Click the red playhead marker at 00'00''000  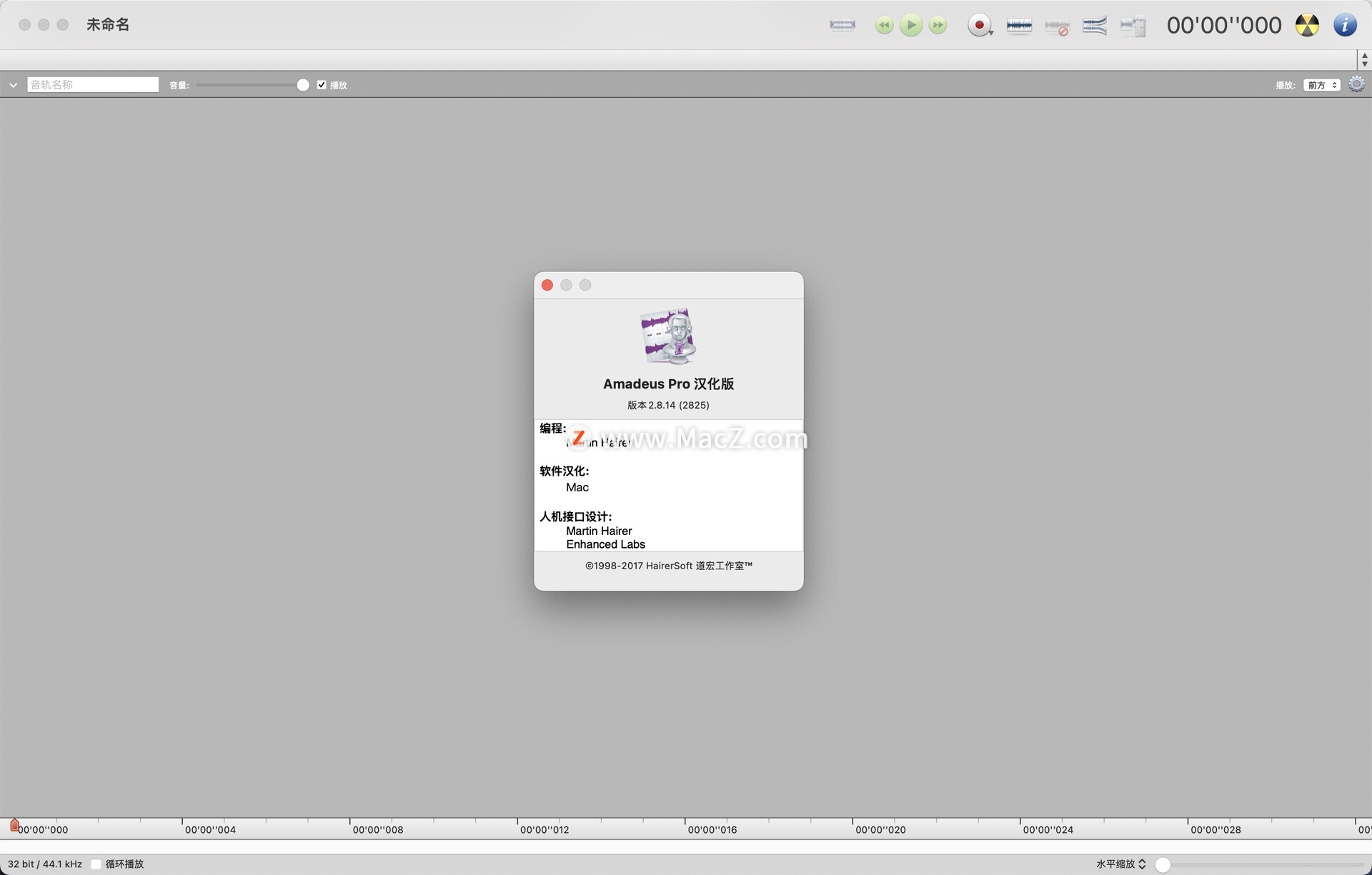[14, 826]
